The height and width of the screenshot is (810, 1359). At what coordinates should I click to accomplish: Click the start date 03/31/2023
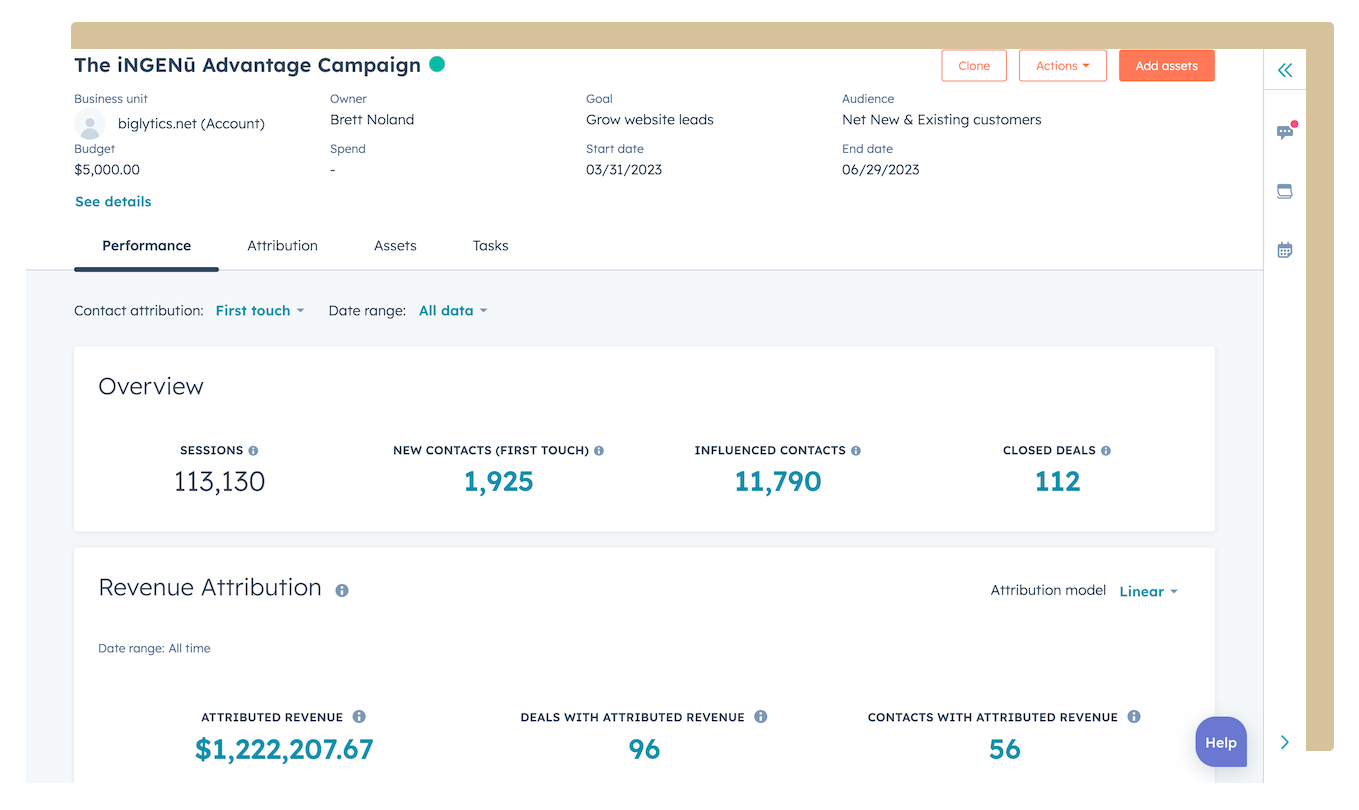tap(624, 170)
